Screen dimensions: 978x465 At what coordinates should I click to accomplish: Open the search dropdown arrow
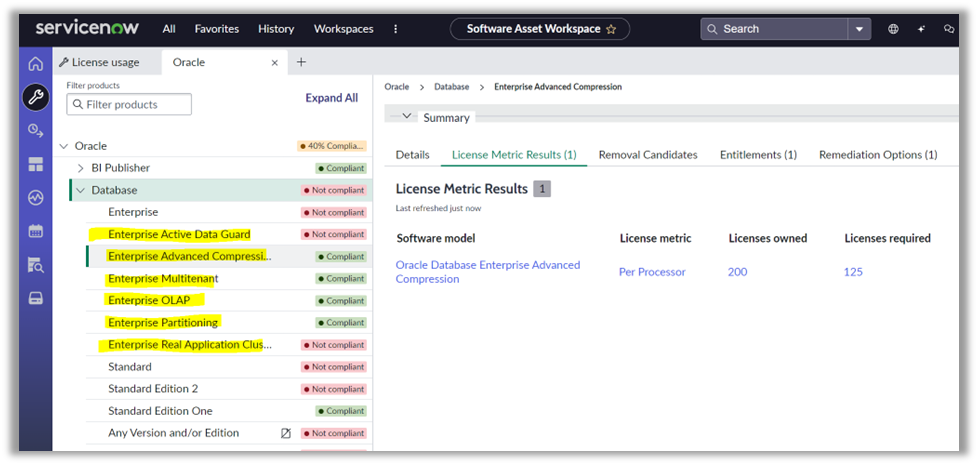pos(859,29)
